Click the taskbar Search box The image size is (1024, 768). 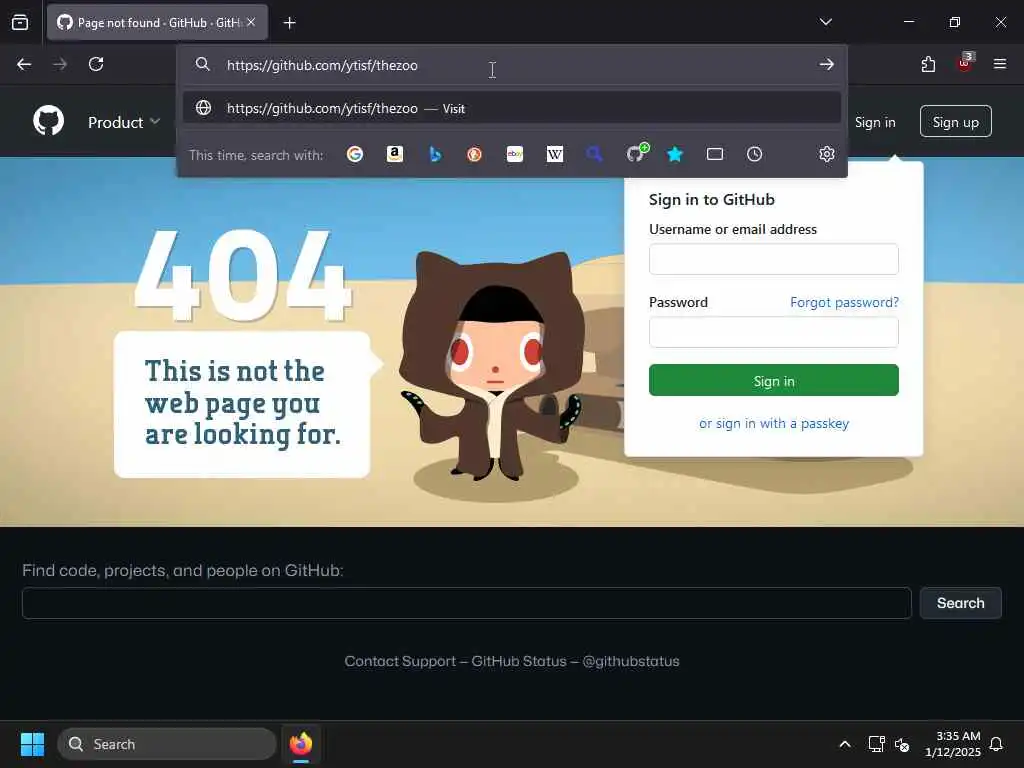tap(167, 744)
